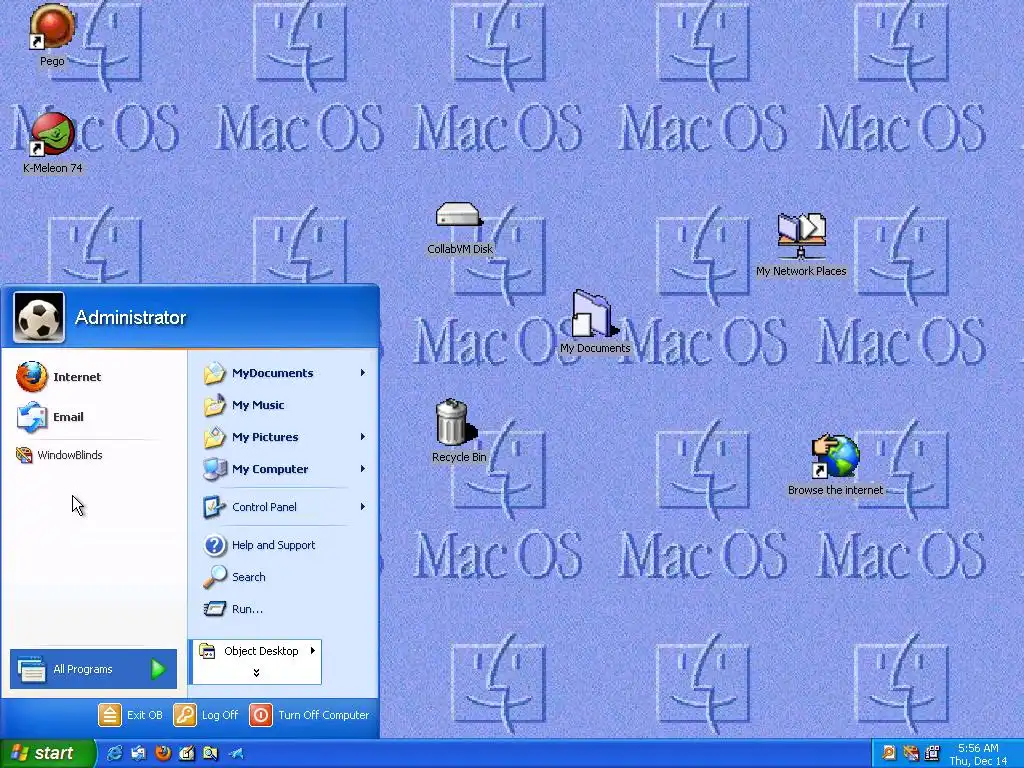Select the CollabVM Disk drive icon
The height and width of the screenshot is (768, 1024).
tap(459, 215)
